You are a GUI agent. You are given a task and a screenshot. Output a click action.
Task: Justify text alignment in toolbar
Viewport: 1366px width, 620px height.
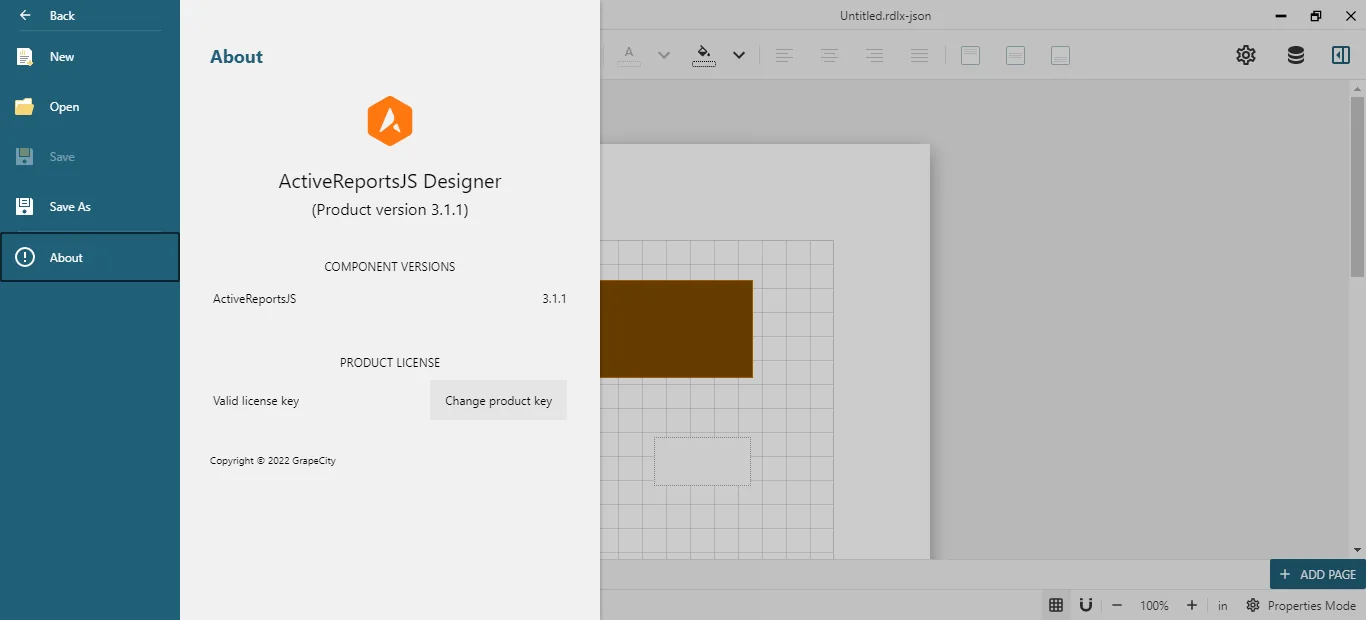(x=920, y=55)
